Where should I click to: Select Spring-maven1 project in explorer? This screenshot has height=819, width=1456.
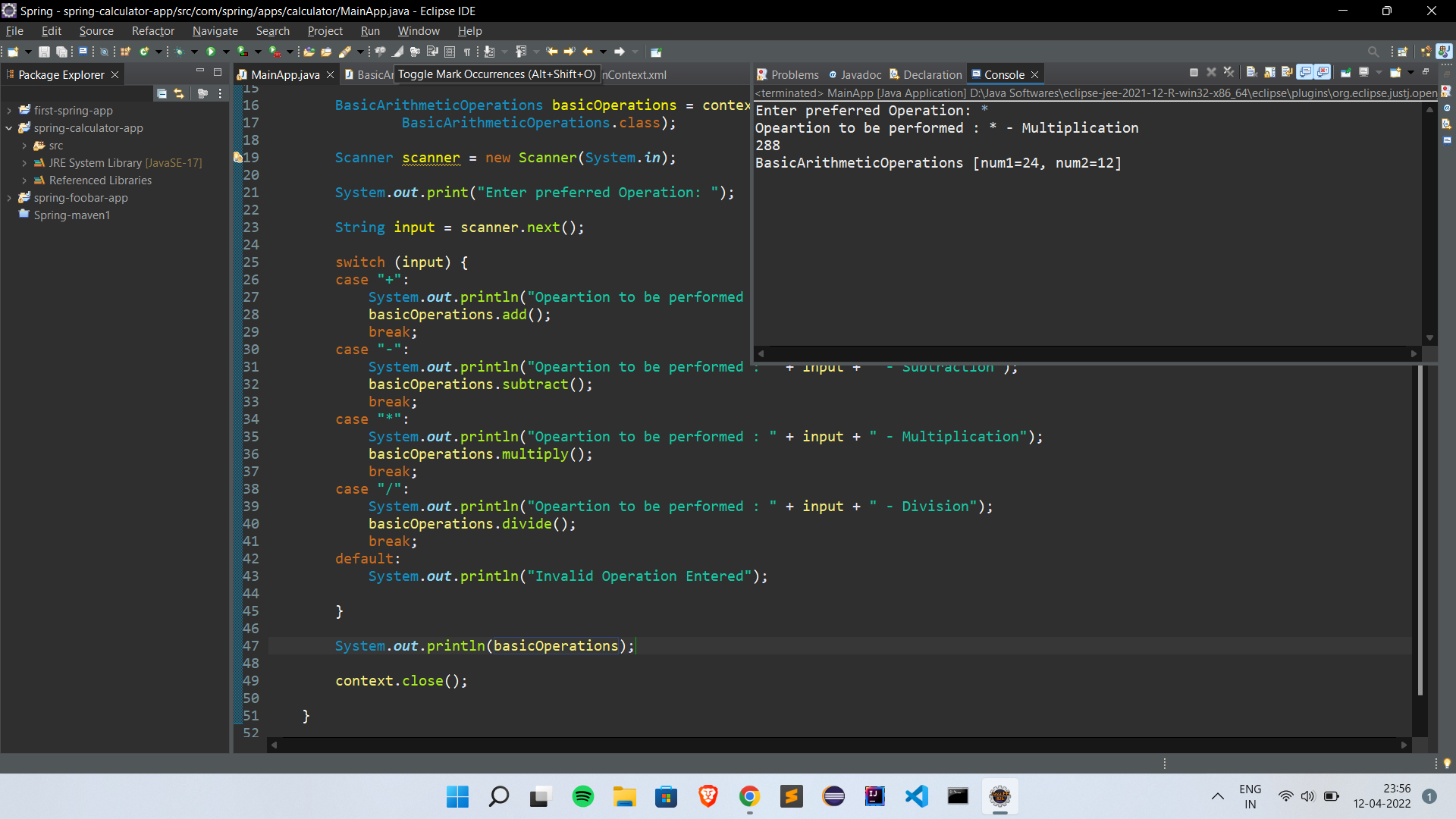[x=71, y=215]
